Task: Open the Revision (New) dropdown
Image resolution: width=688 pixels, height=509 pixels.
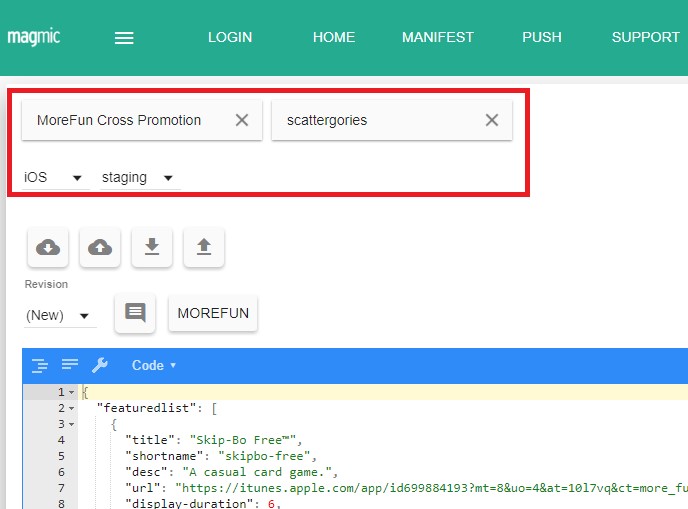Action: pyautogui.click(x=60, y=315)
